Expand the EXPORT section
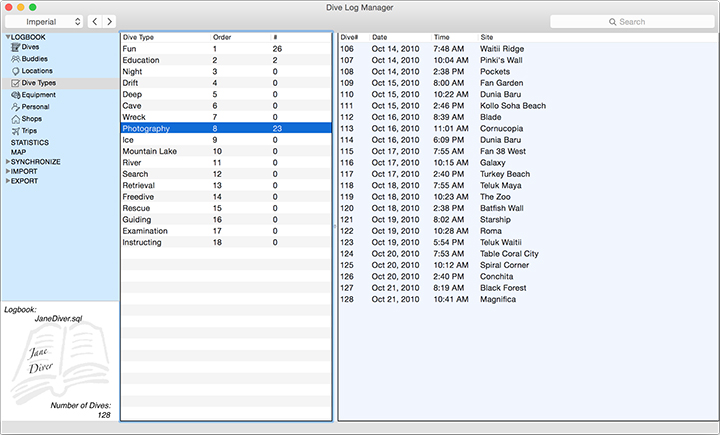The height and width of the screenshot is (435, 720). tap(7, 181)
